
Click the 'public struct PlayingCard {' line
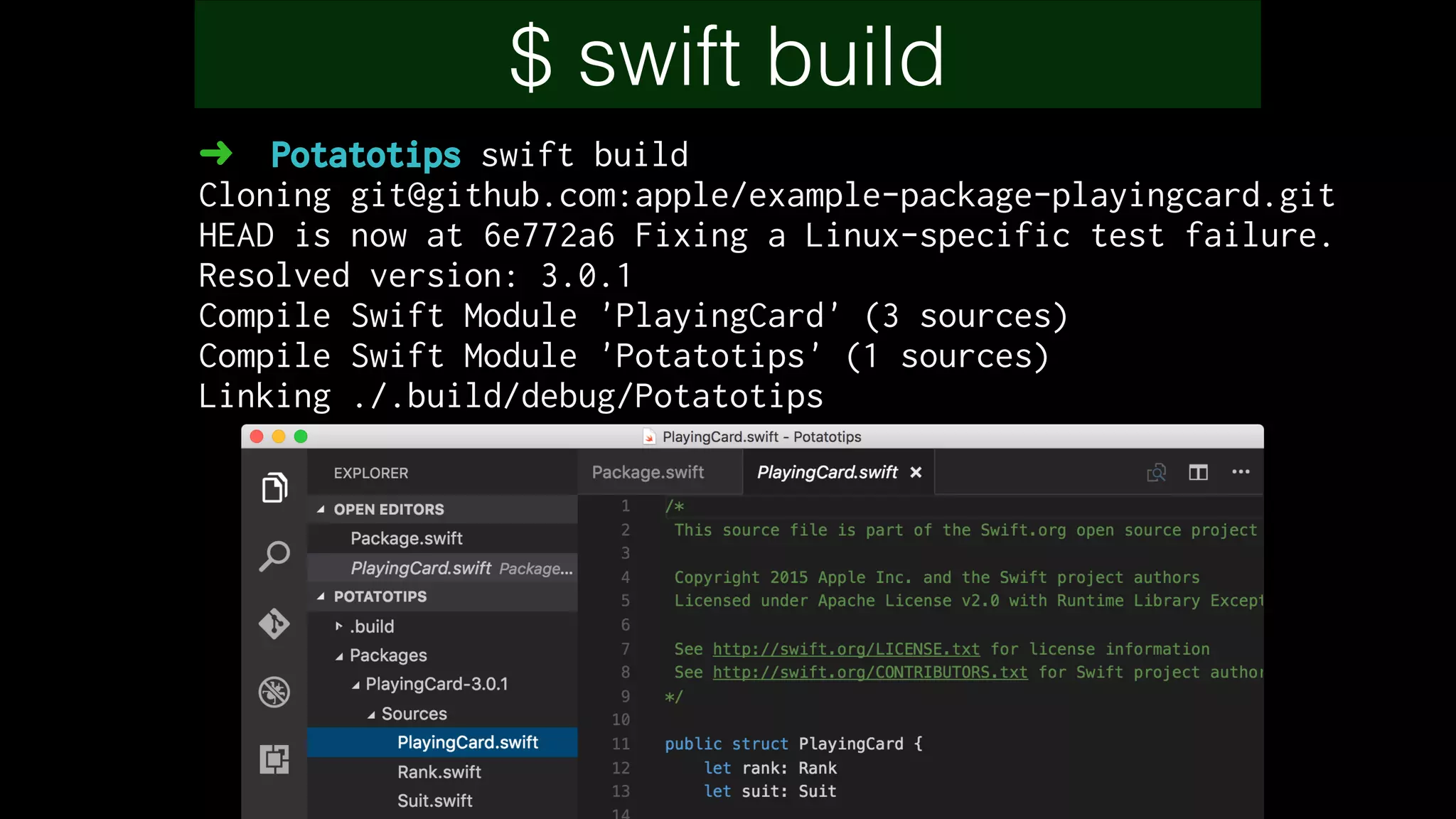793,744
